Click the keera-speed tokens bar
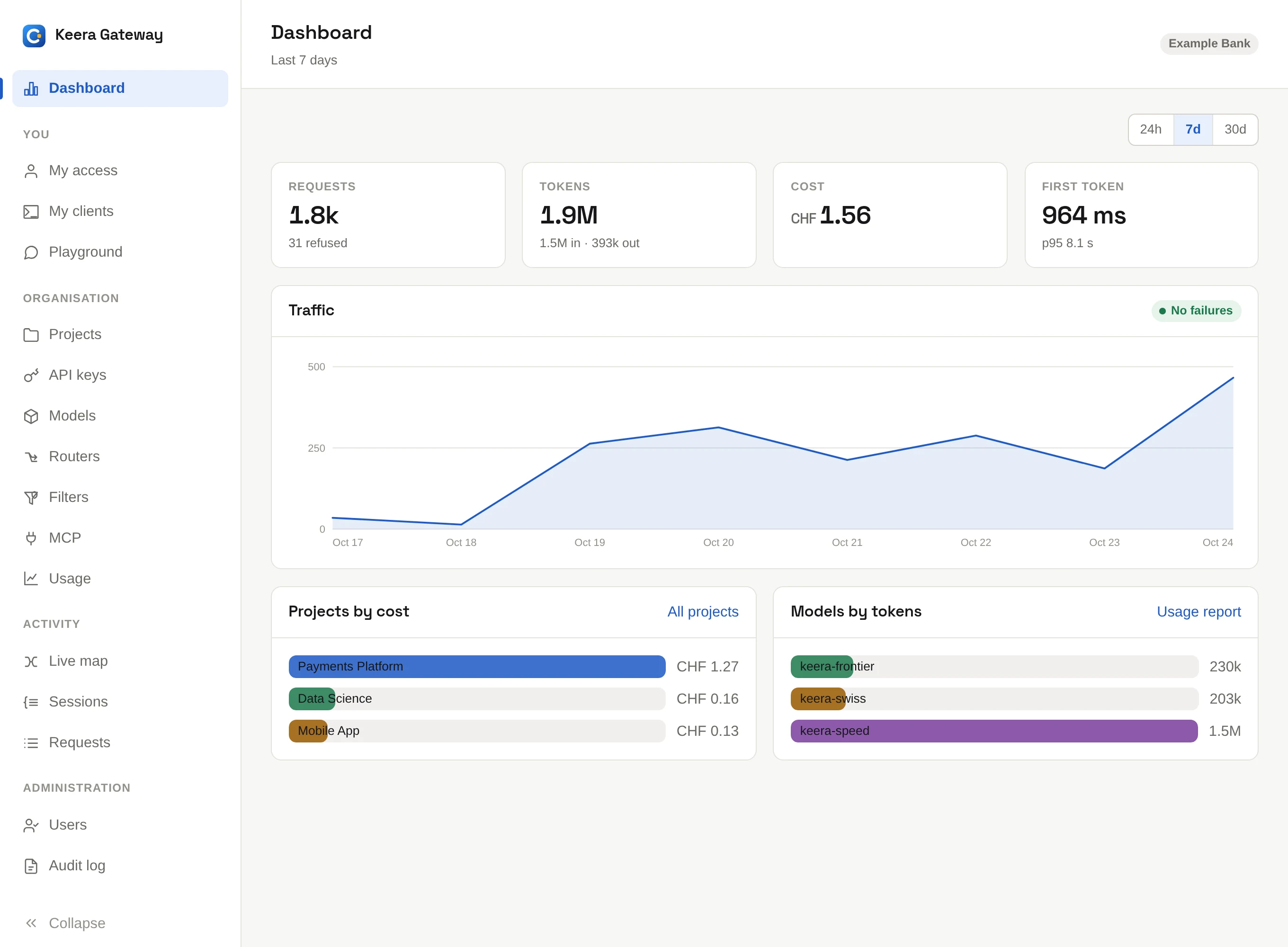 994,731
